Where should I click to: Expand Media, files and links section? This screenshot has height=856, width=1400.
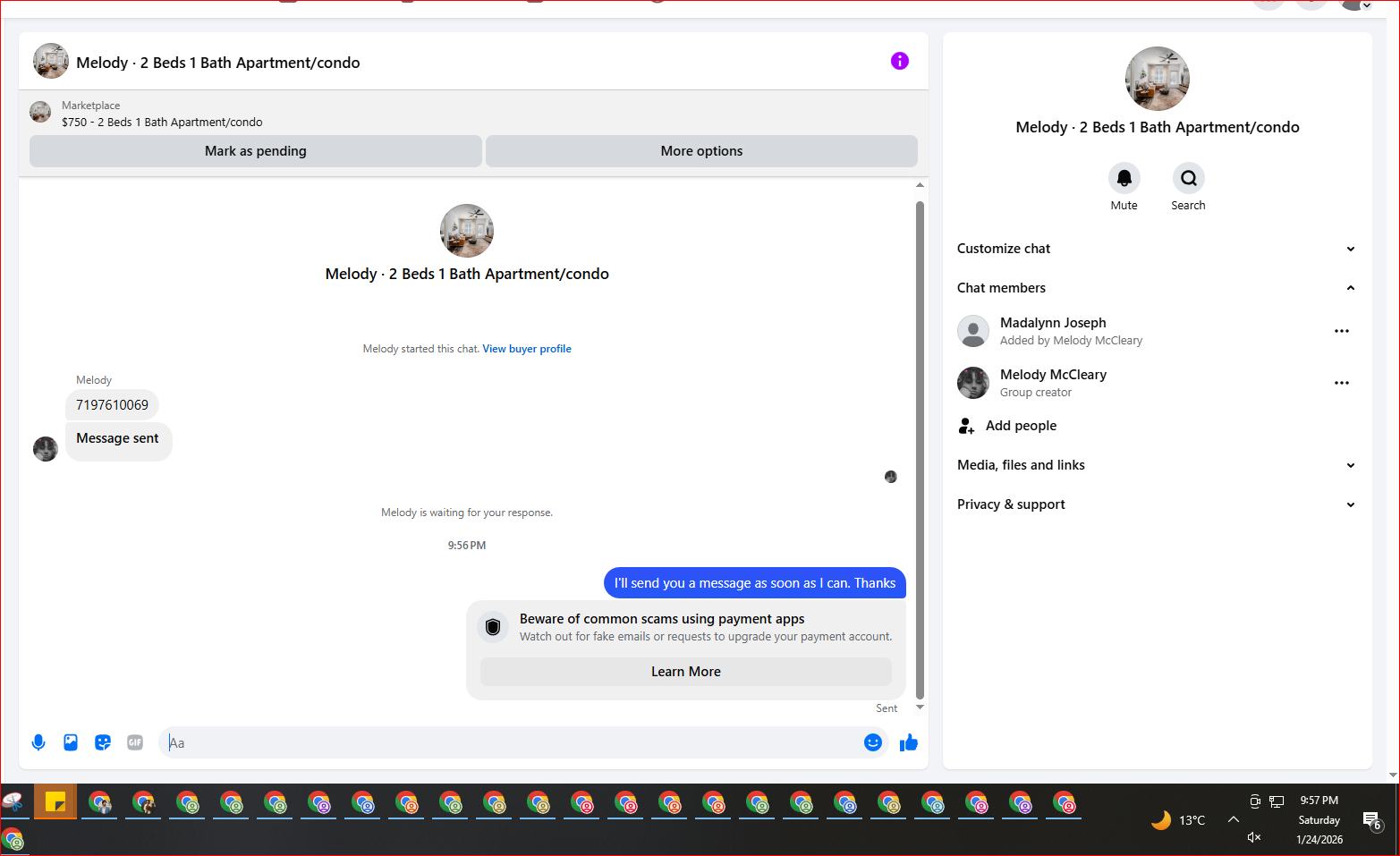[1156, 465]
